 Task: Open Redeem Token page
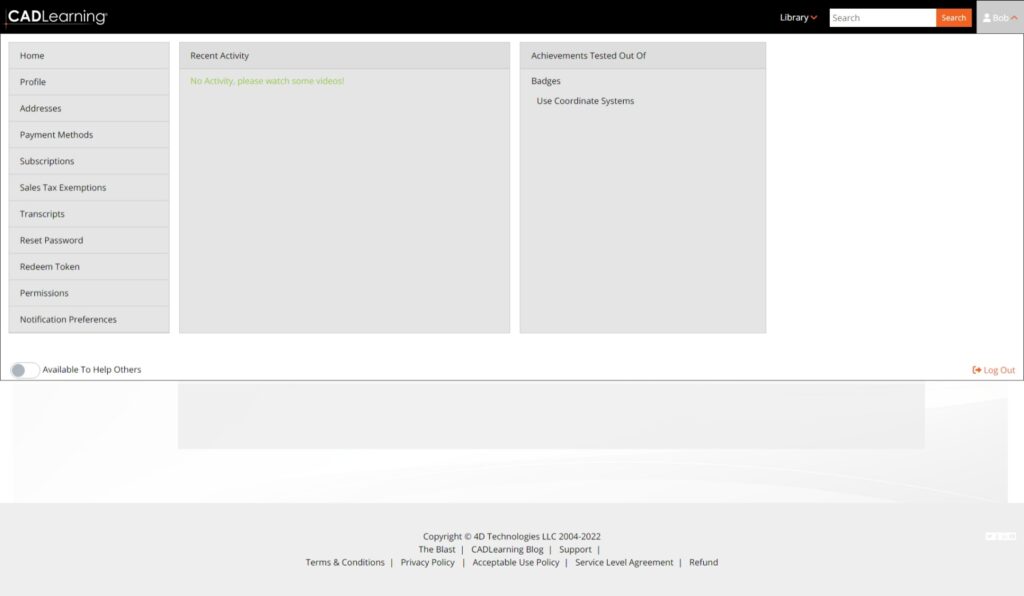tap(50, 267)
